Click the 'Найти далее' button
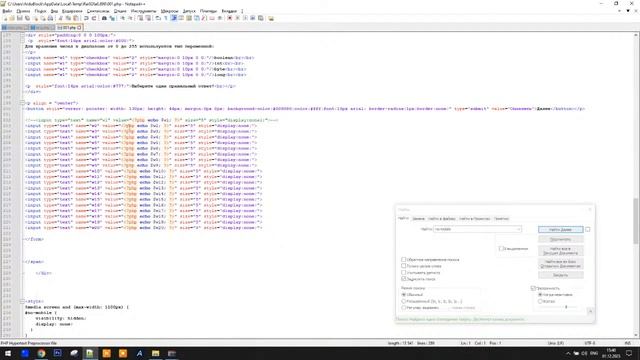This screenshot has width=640, height=360. click(x=560, y=229)
